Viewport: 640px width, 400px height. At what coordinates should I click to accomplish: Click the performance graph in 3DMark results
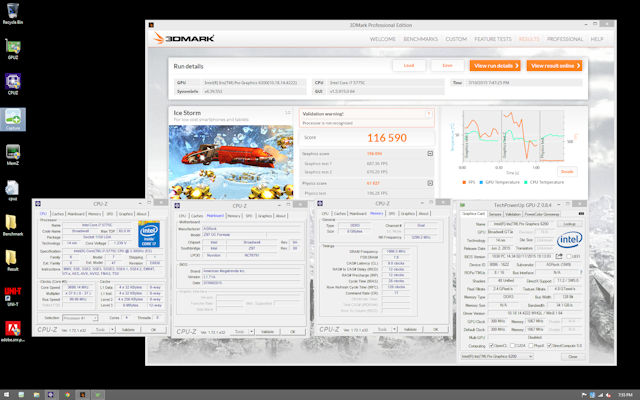click(513, 136)
